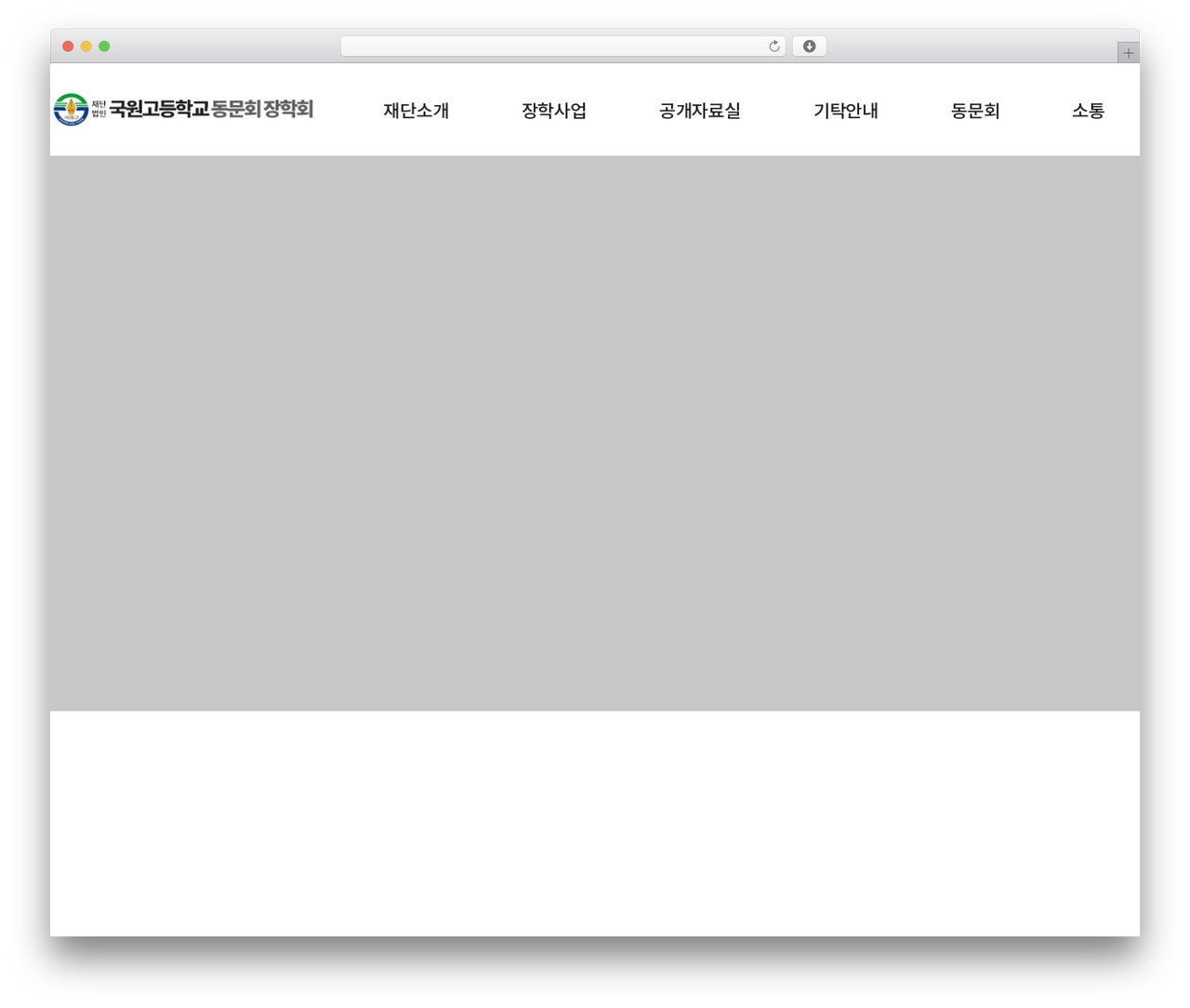Reload the page with refresh icon
The image size is (1190, 1008).
click(773, 46)
